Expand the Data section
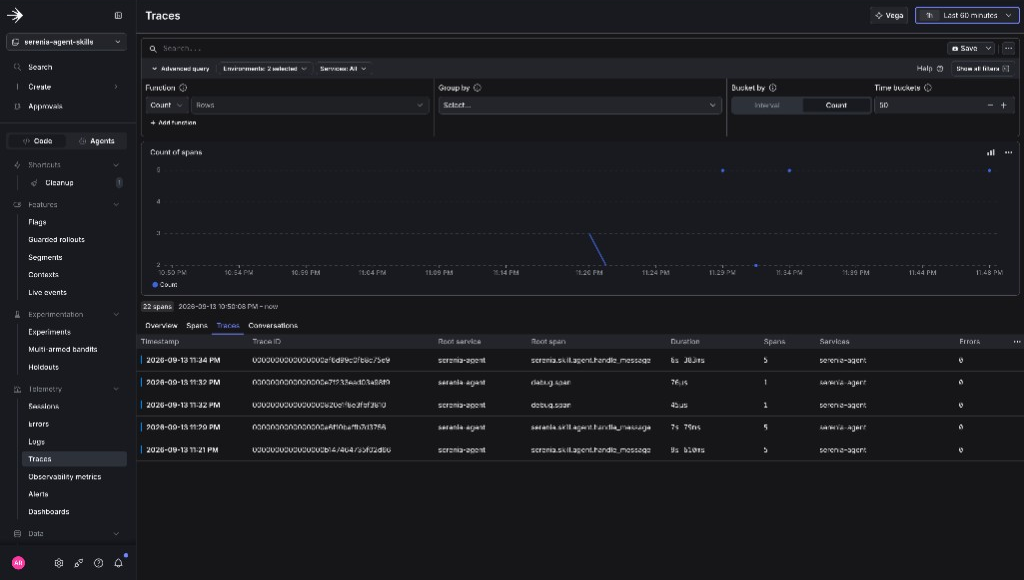 (x=116, y=534)
